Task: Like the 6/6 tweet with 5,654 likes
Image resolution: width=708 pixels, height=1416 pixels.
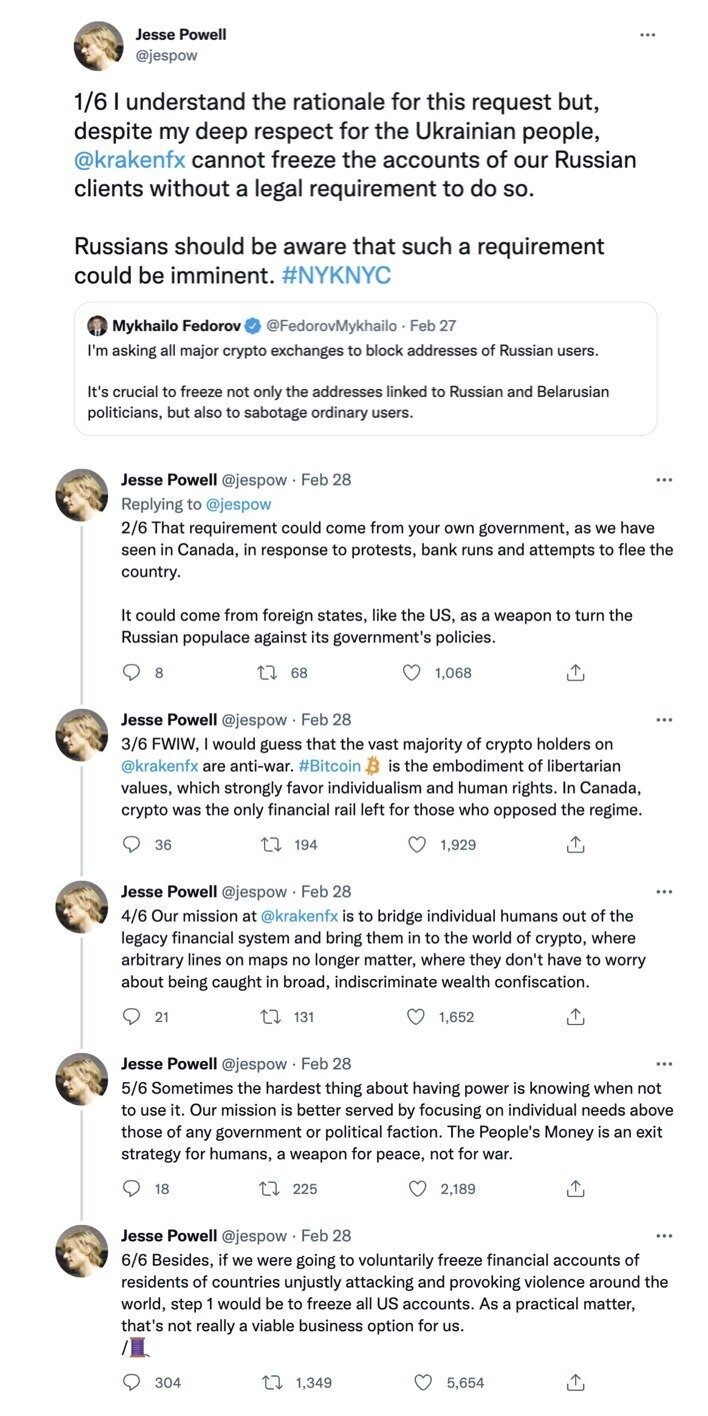Action: click(423, 1383)
